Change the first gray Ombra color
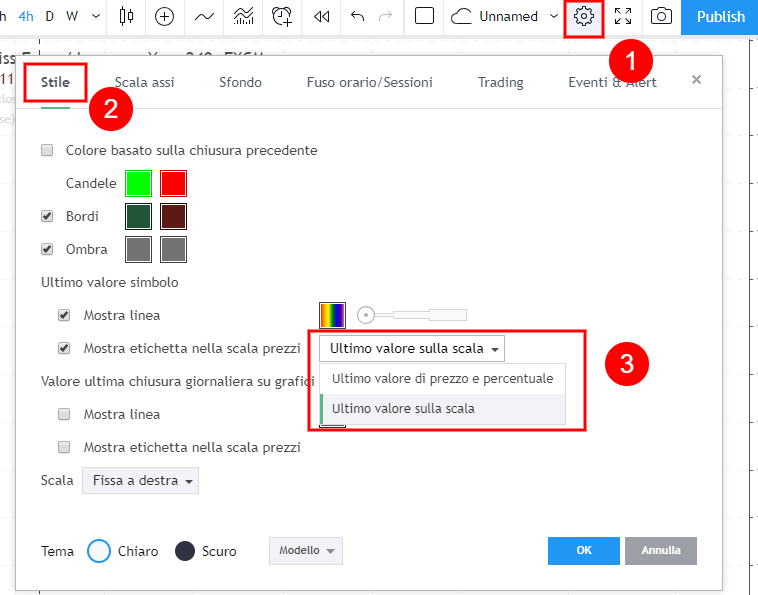This screenshot has width=758, height=595. tap(139, 249)
